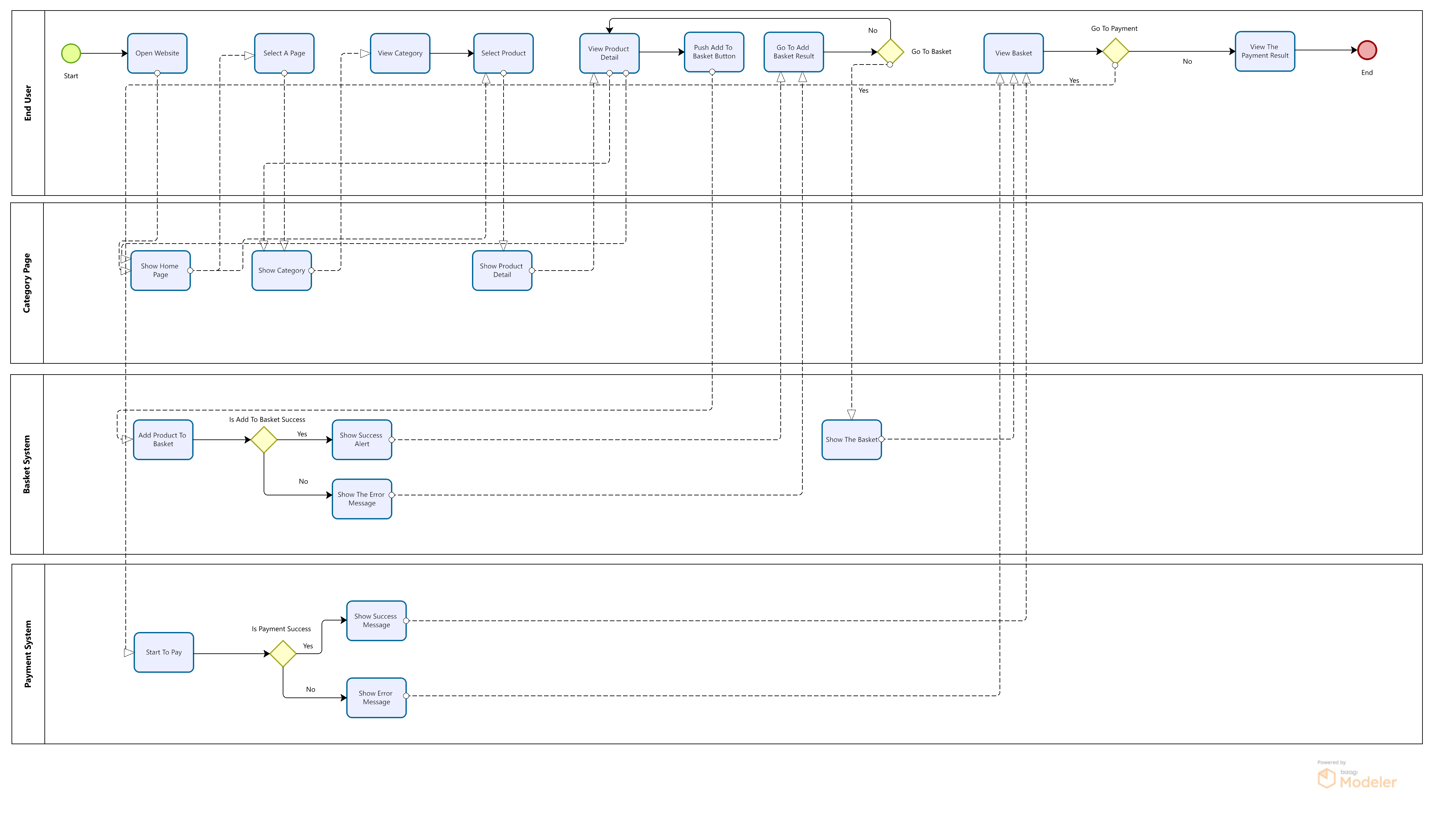Click the Is Add To Basket Success label
1433x840 pixels.
[267, 420]
